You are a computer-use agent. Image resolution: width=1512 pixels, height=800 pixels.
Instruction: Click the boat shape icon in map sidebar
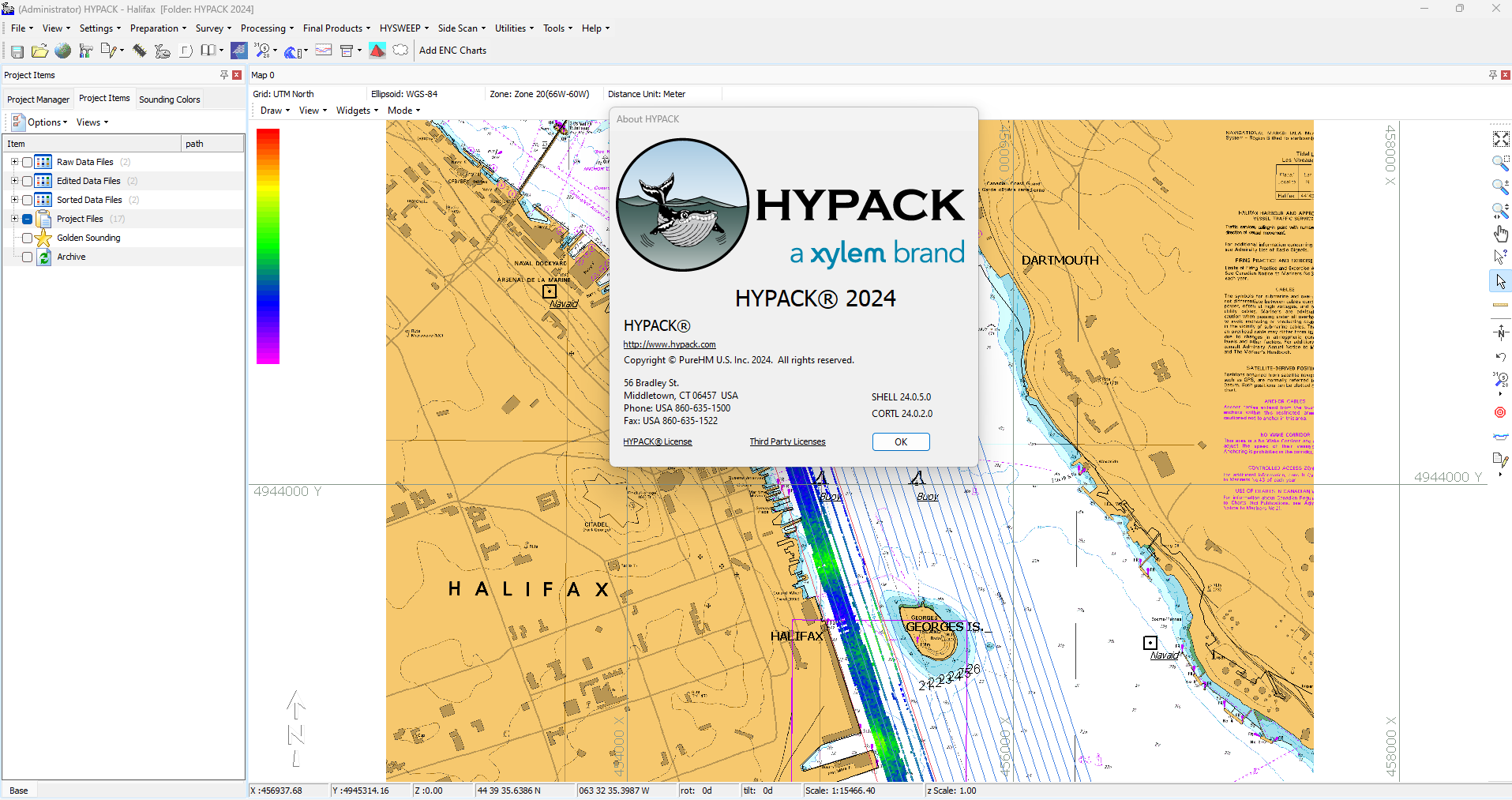1500,436
